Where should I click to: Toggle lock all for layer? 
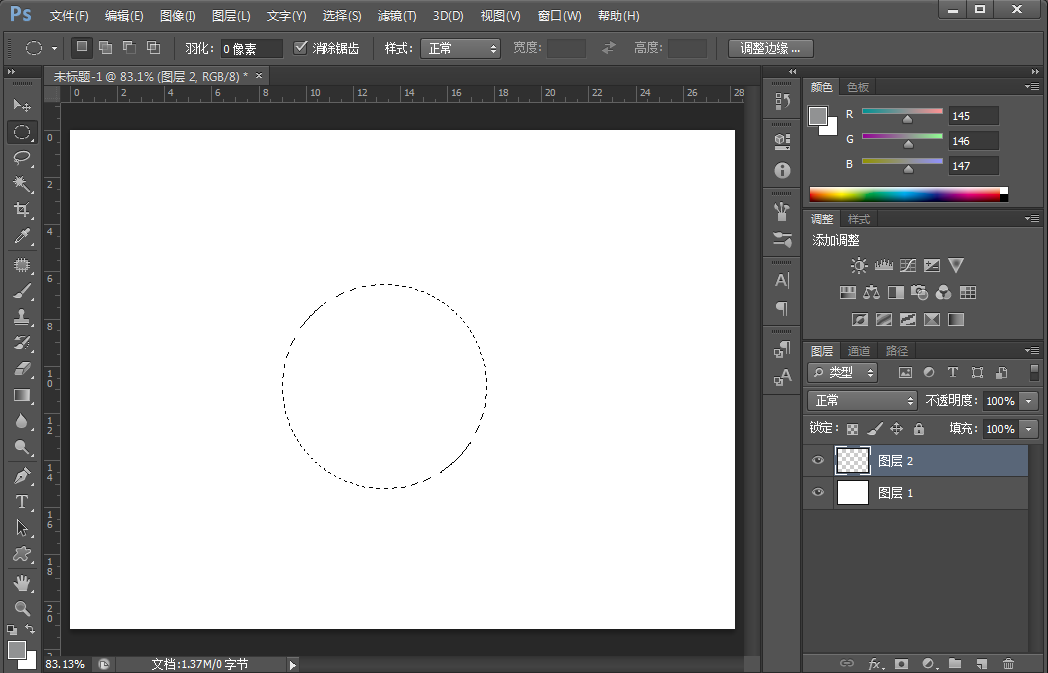[919, 429]
